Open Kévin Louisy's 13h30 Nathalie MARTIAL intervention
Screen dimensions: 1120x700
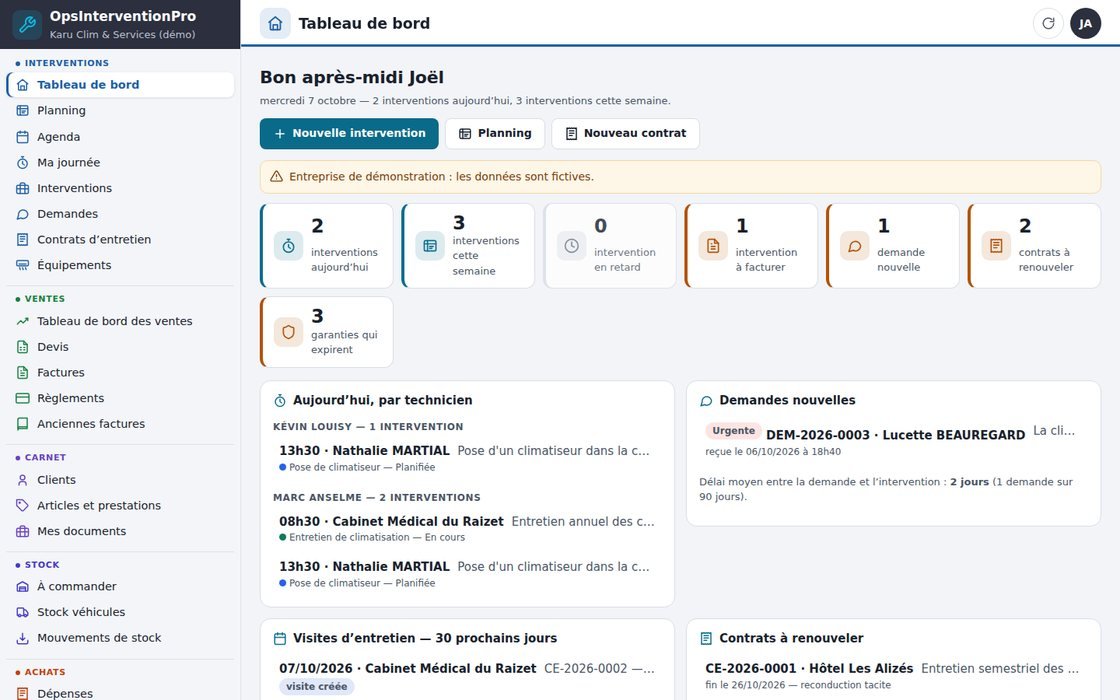467,458
